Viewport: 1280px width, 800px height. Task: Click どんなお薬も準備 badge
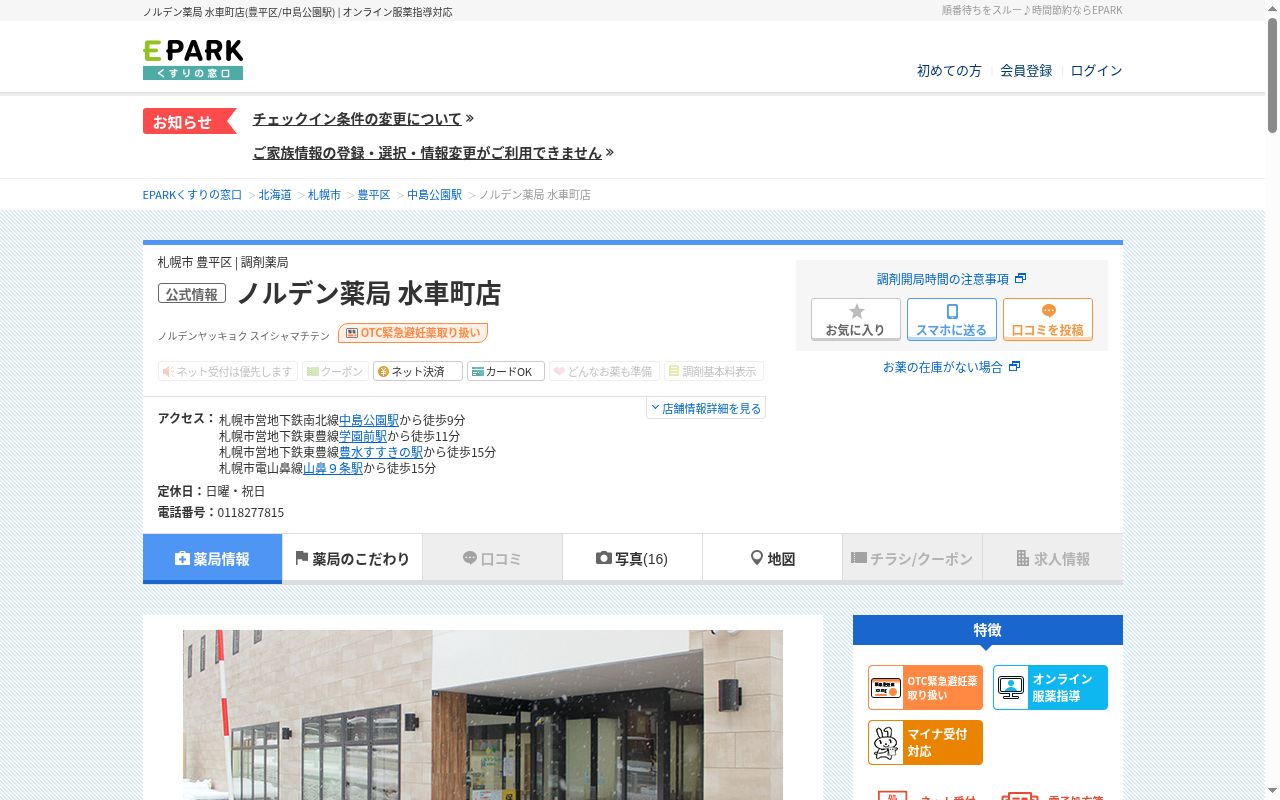click(x=604, y=371)
